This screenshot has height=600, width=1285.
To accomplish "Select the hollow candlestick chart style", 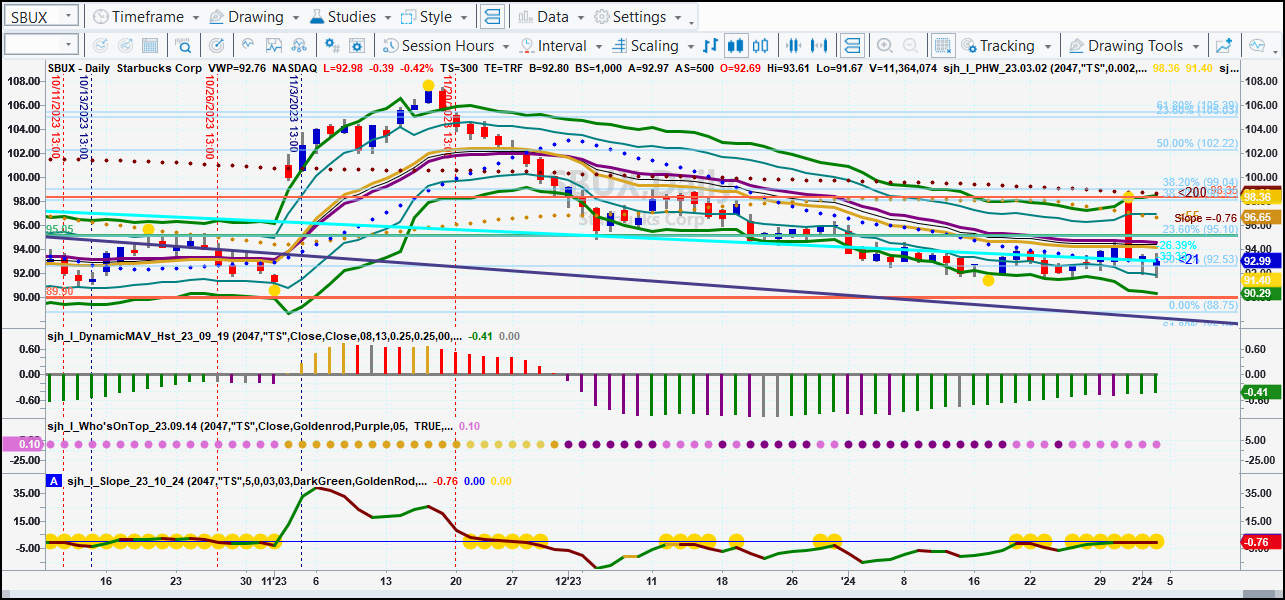I will (761, 46).
